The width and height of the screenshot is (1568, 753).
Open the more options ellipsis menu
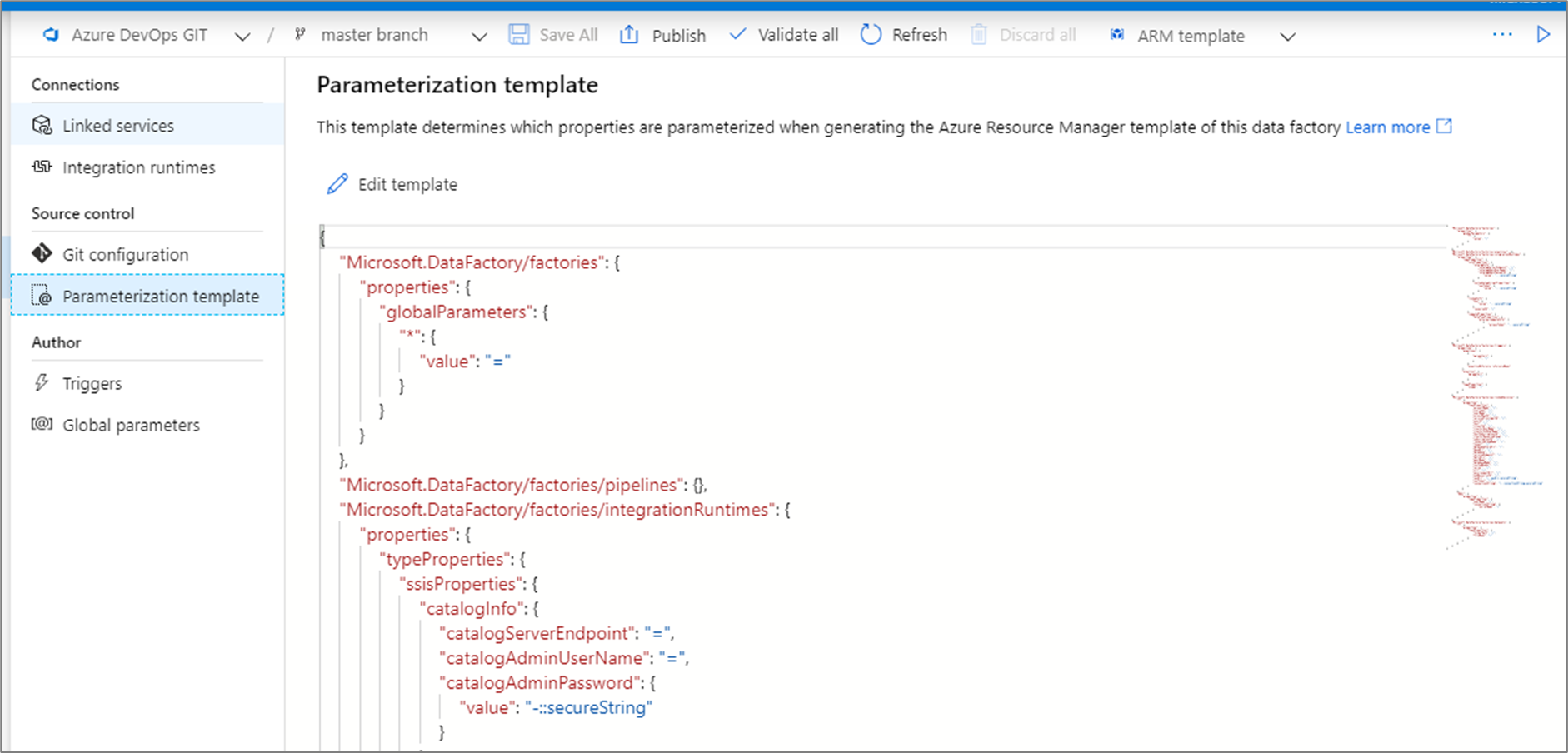(x=1502, y=34)
